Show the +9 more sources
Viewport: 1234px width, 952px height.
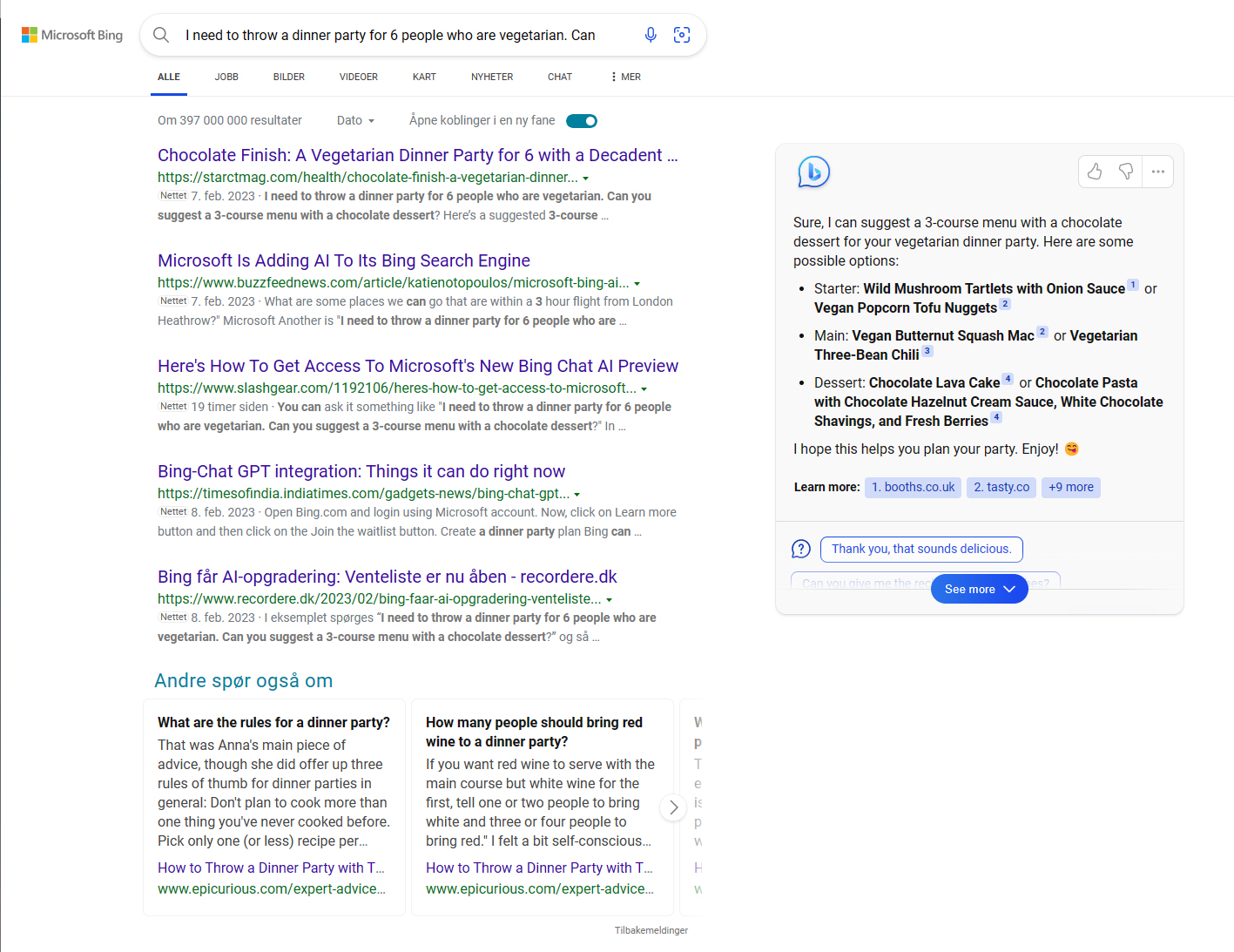[x=1071, y=487]
